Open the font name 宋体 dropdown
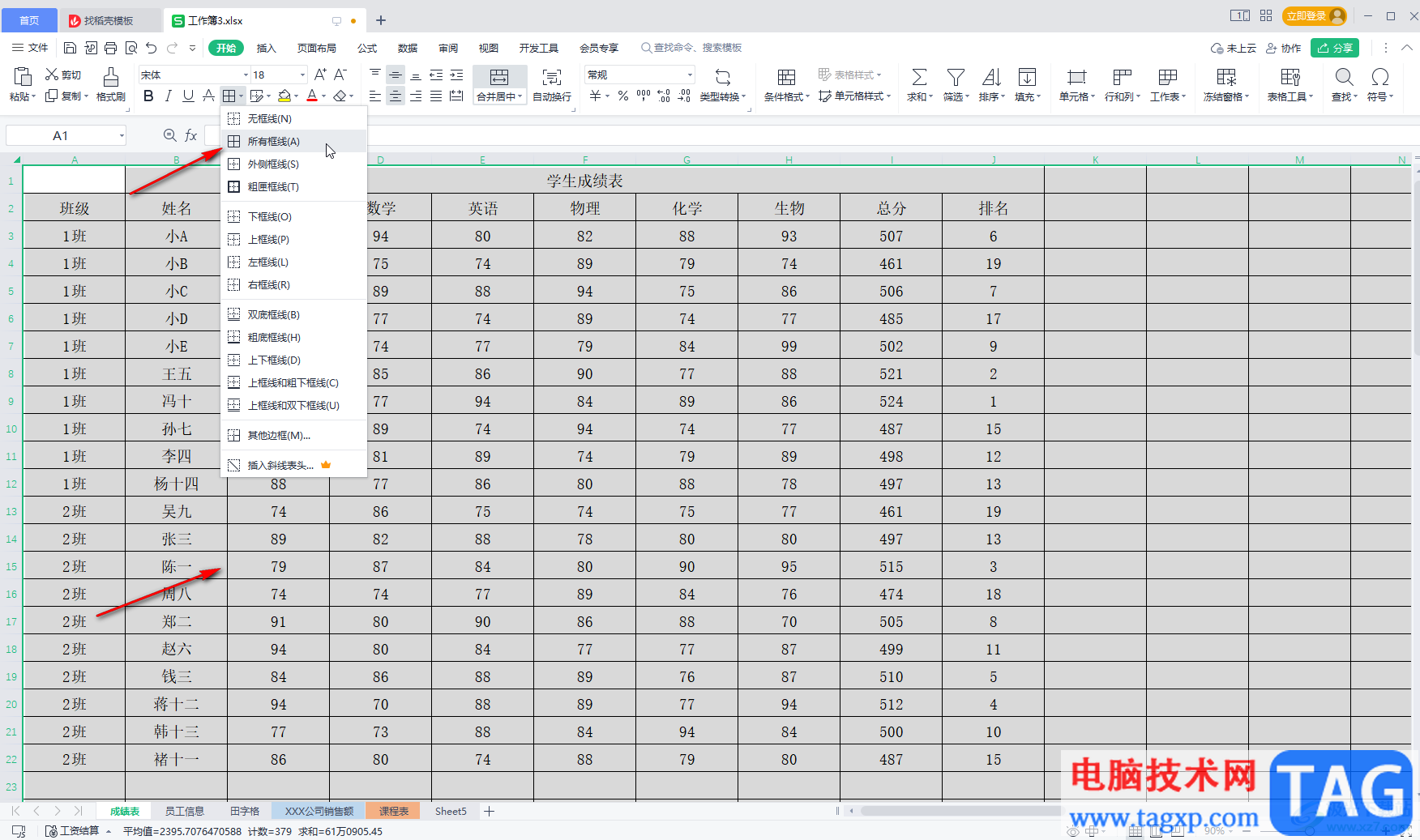1420x840 pixels. (246, 75)
